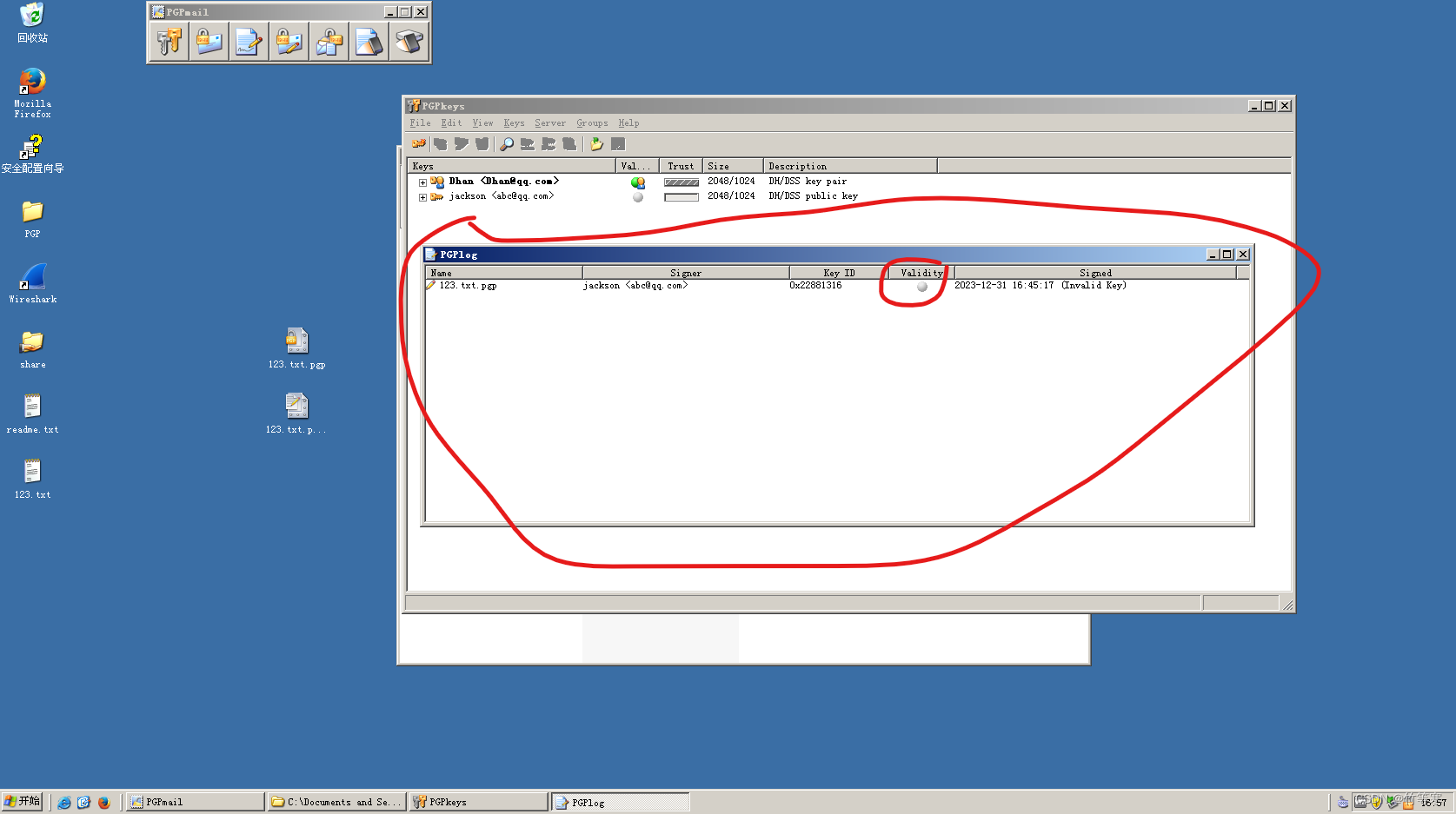Switch to PGPmail in the taskbar
This screenshot has width=1456, height=814.
tap(196, 802)
